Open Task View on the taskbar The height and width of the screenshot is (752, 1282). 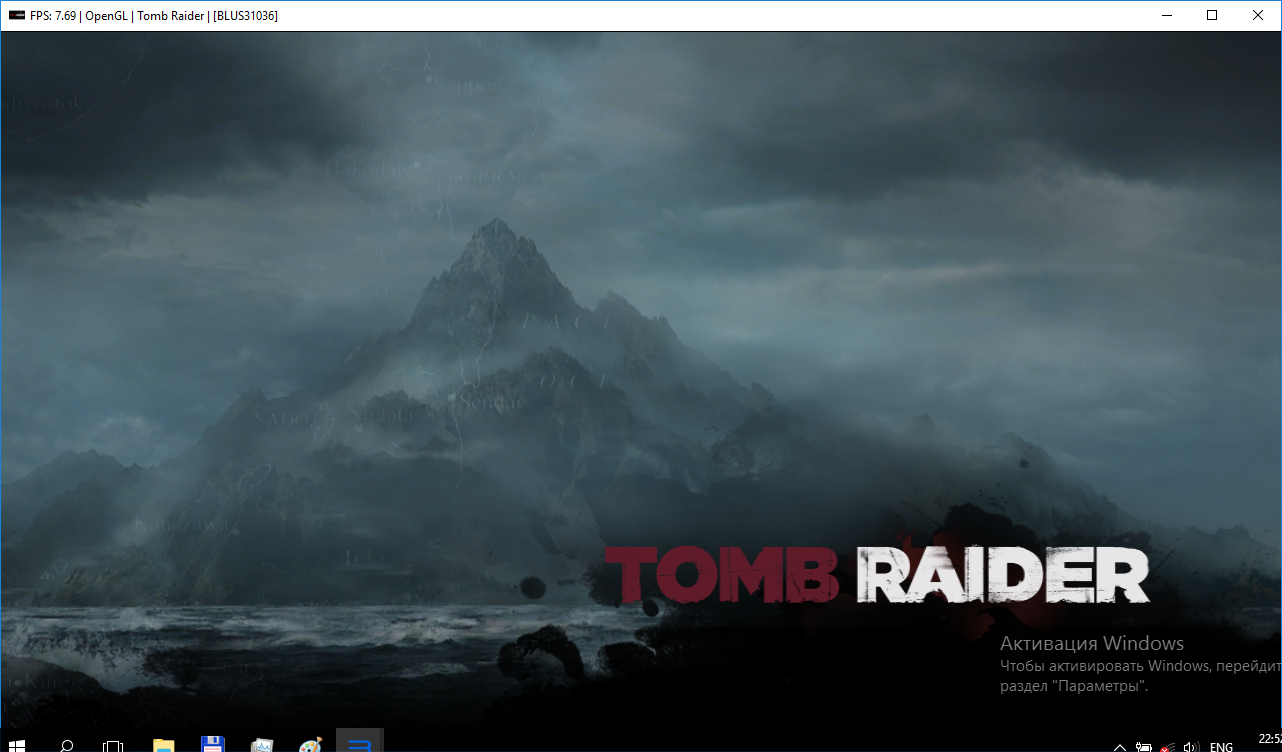[113, 744]
